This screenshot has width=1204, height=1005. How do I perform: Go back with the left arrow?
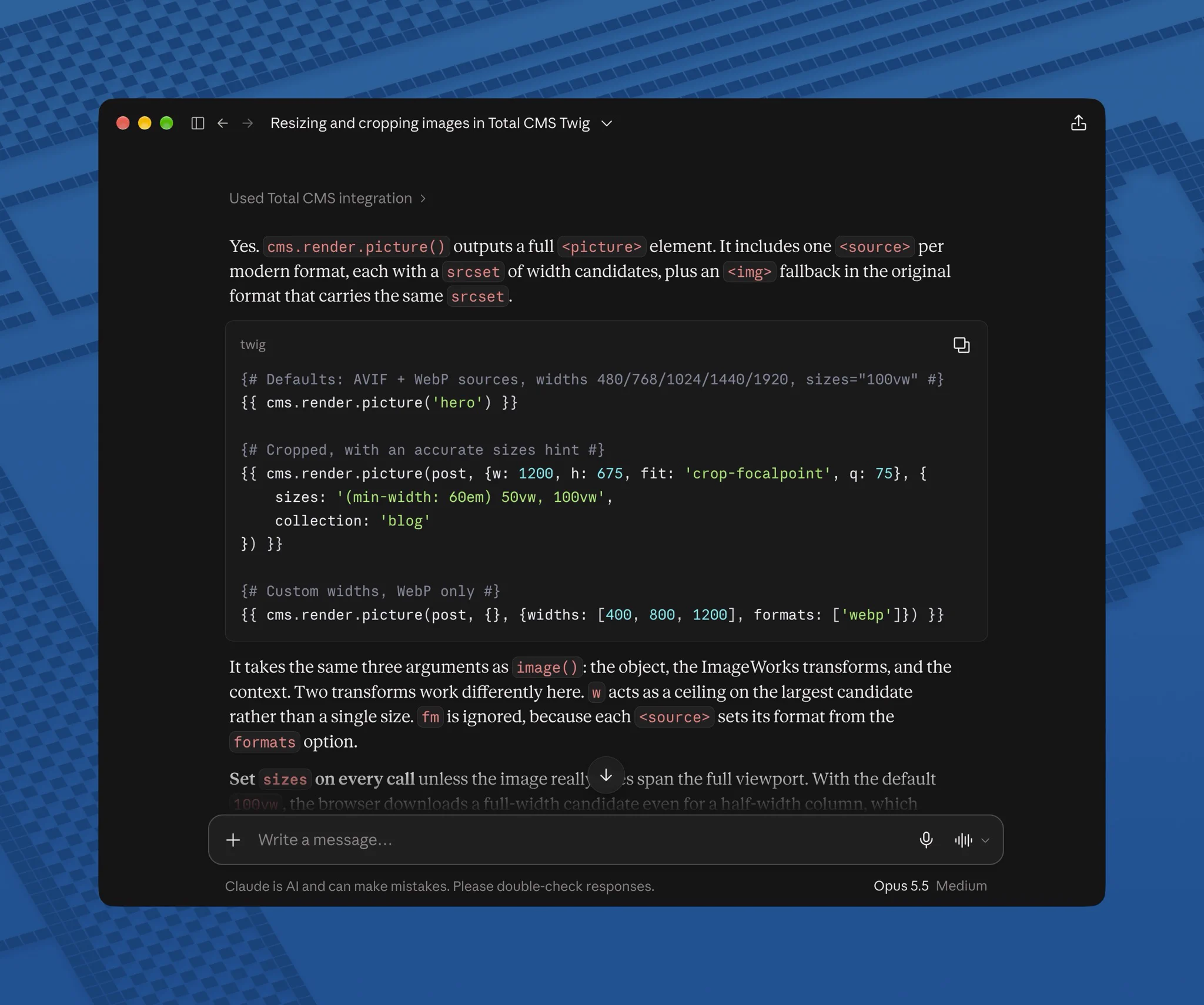coord(223,123)
